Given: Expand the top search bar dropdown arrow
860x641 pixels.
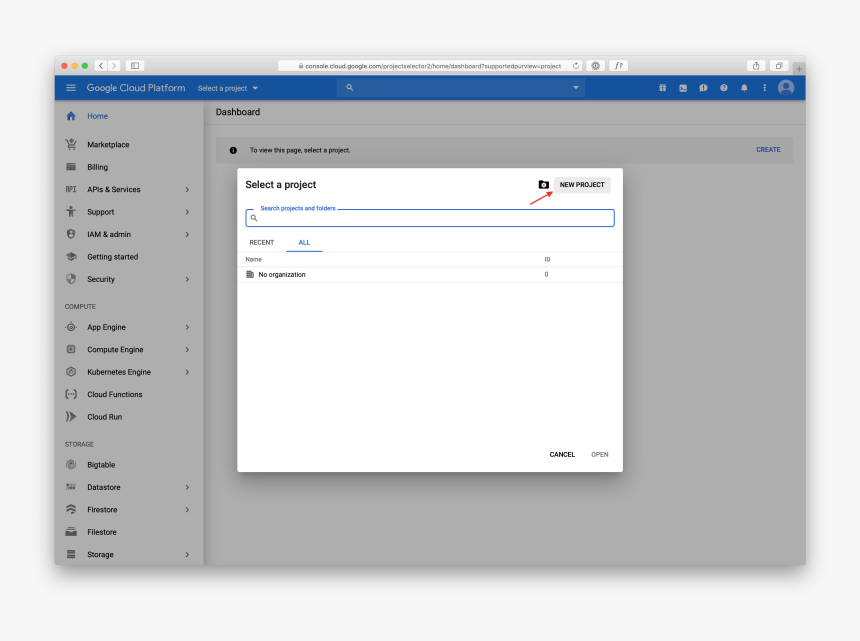Looking at the screenshot, I should [576, 88].
